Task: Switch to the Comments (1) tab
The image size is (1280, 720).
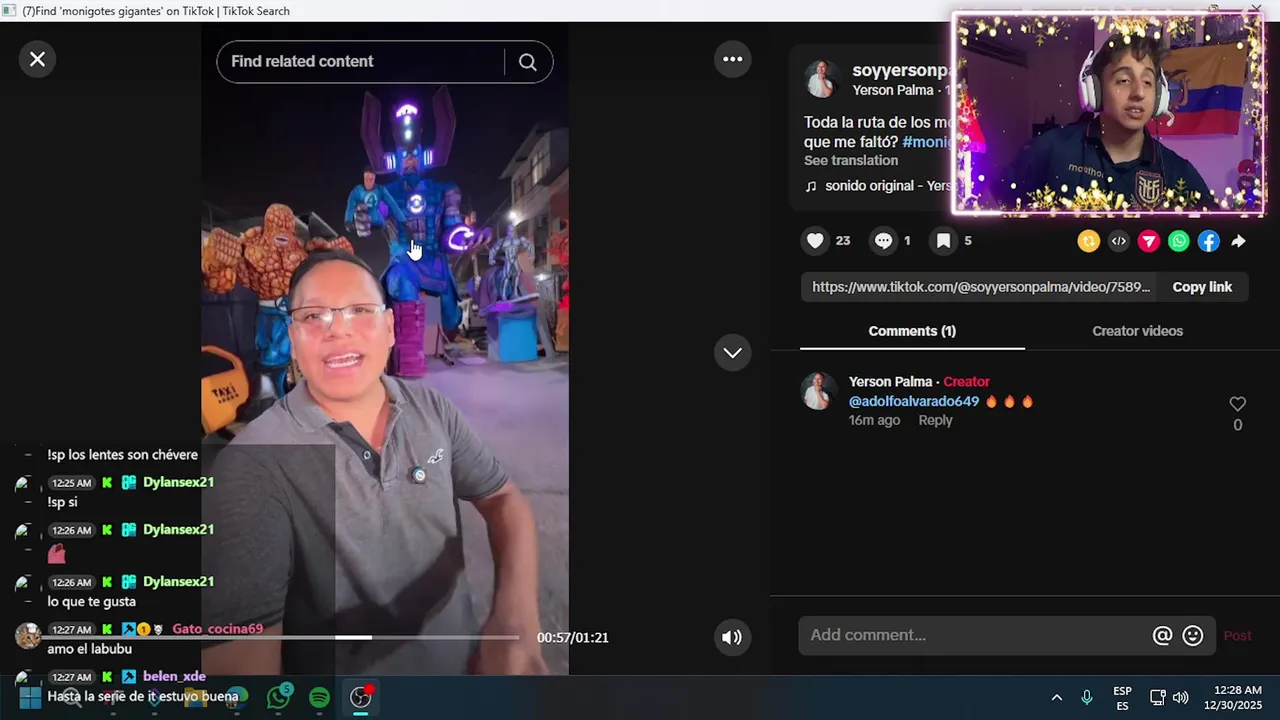Action: pos(912,331)
